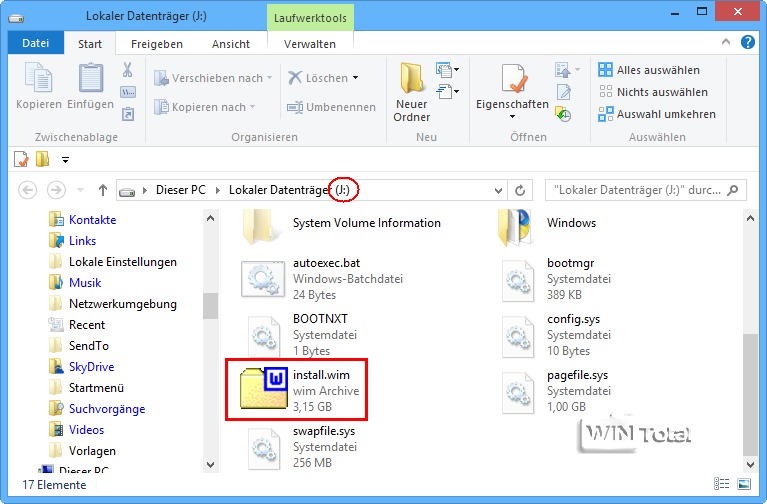The height and width of the screenshot is (504, 767).
Task: Switch to the Verwalten tab
Action: (310, 44)
